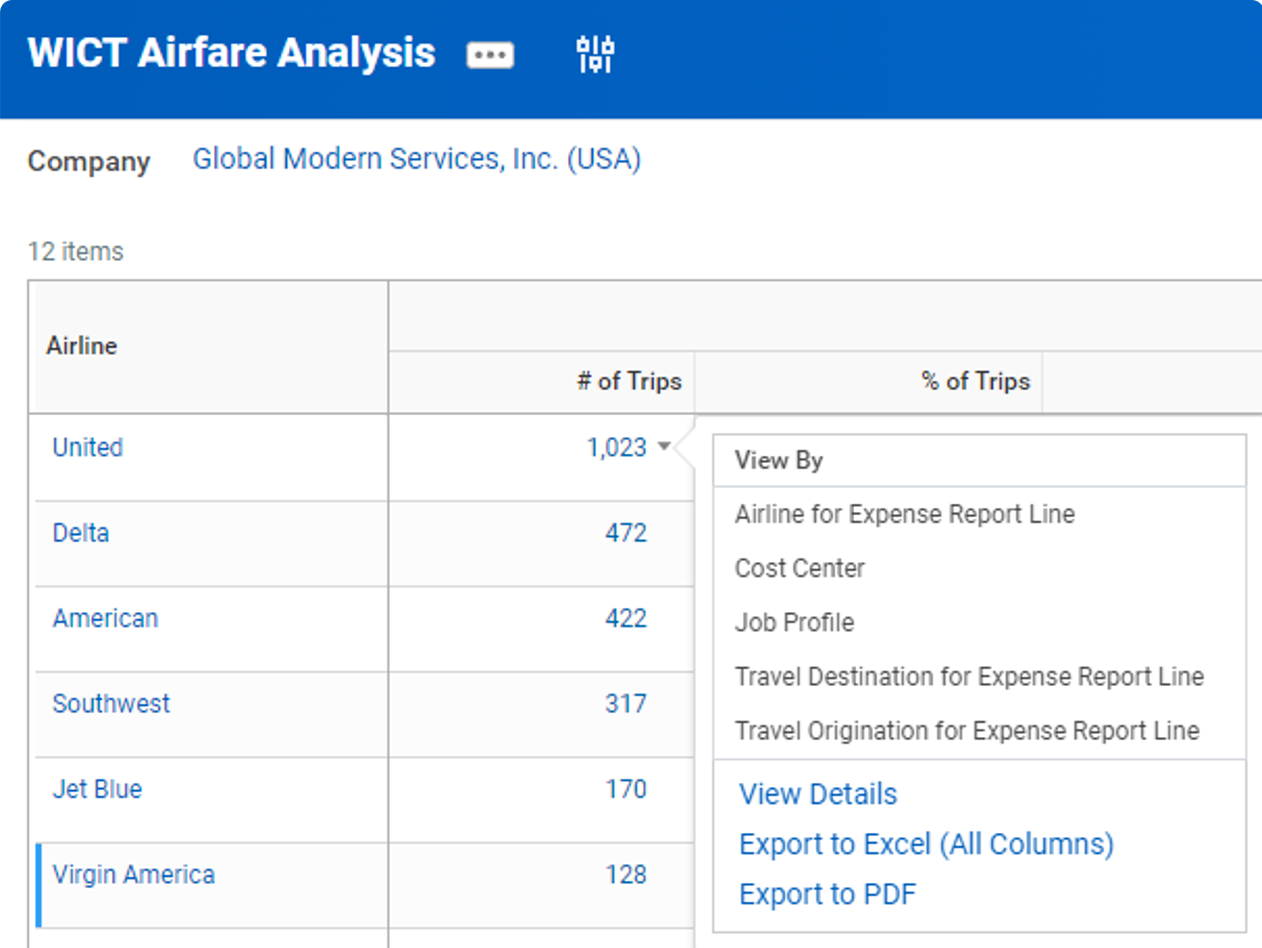This screenshot has width=1262, height=948.
Task: Select the View By popup heading
Action: (779, 460)
